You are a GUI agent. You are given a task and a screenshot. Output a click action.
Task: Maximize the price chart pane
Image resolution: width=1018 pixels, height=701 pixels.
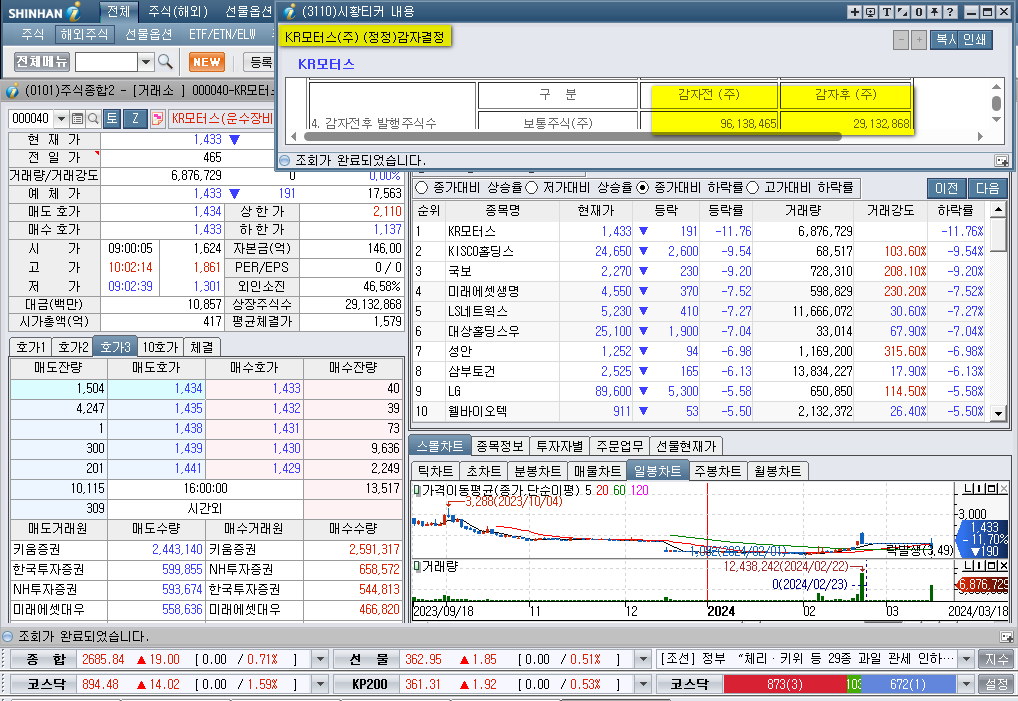[x=993, y=488]
